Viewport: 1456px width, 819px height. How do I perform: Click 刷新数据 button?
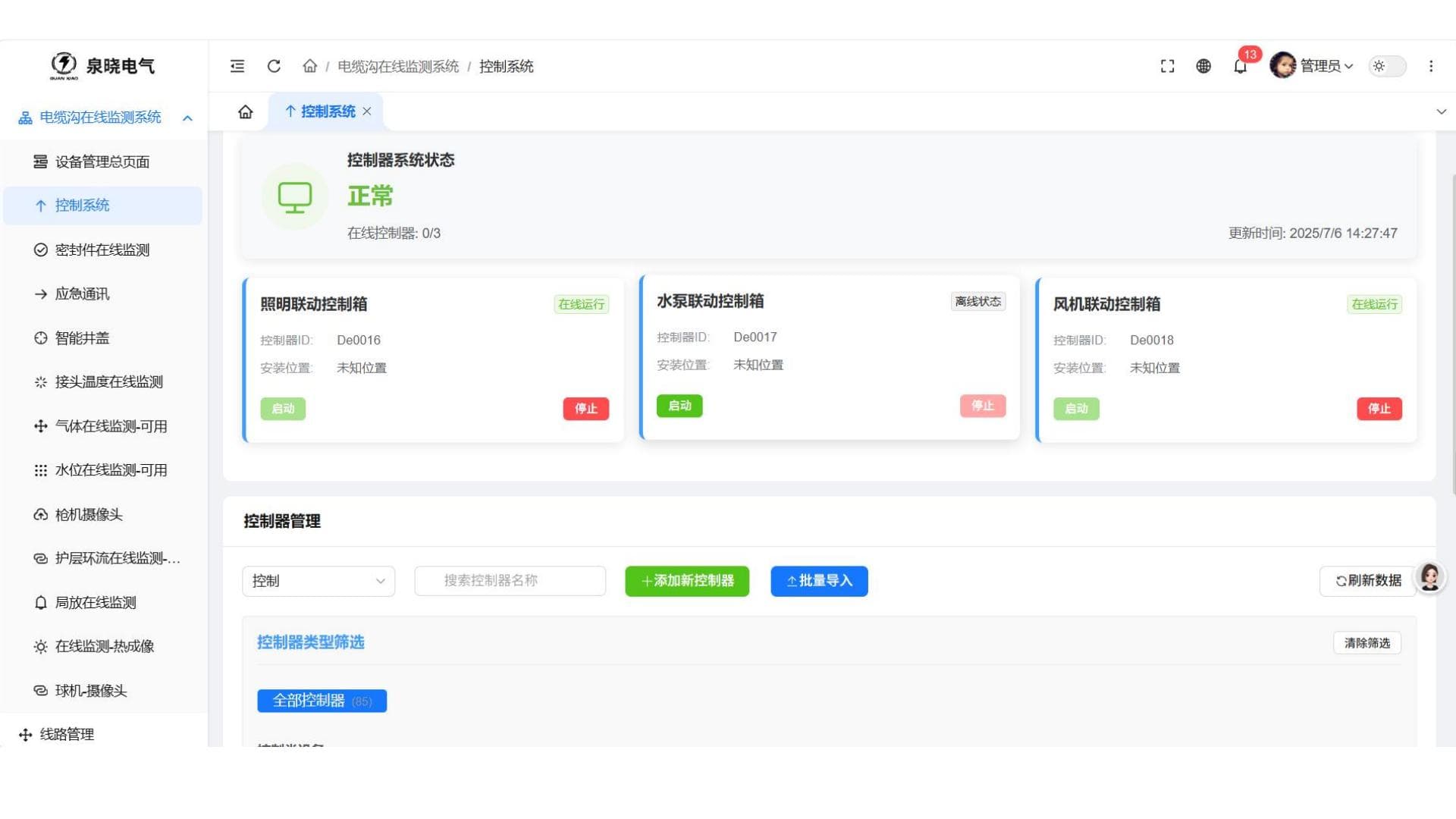coord(1368,581)
